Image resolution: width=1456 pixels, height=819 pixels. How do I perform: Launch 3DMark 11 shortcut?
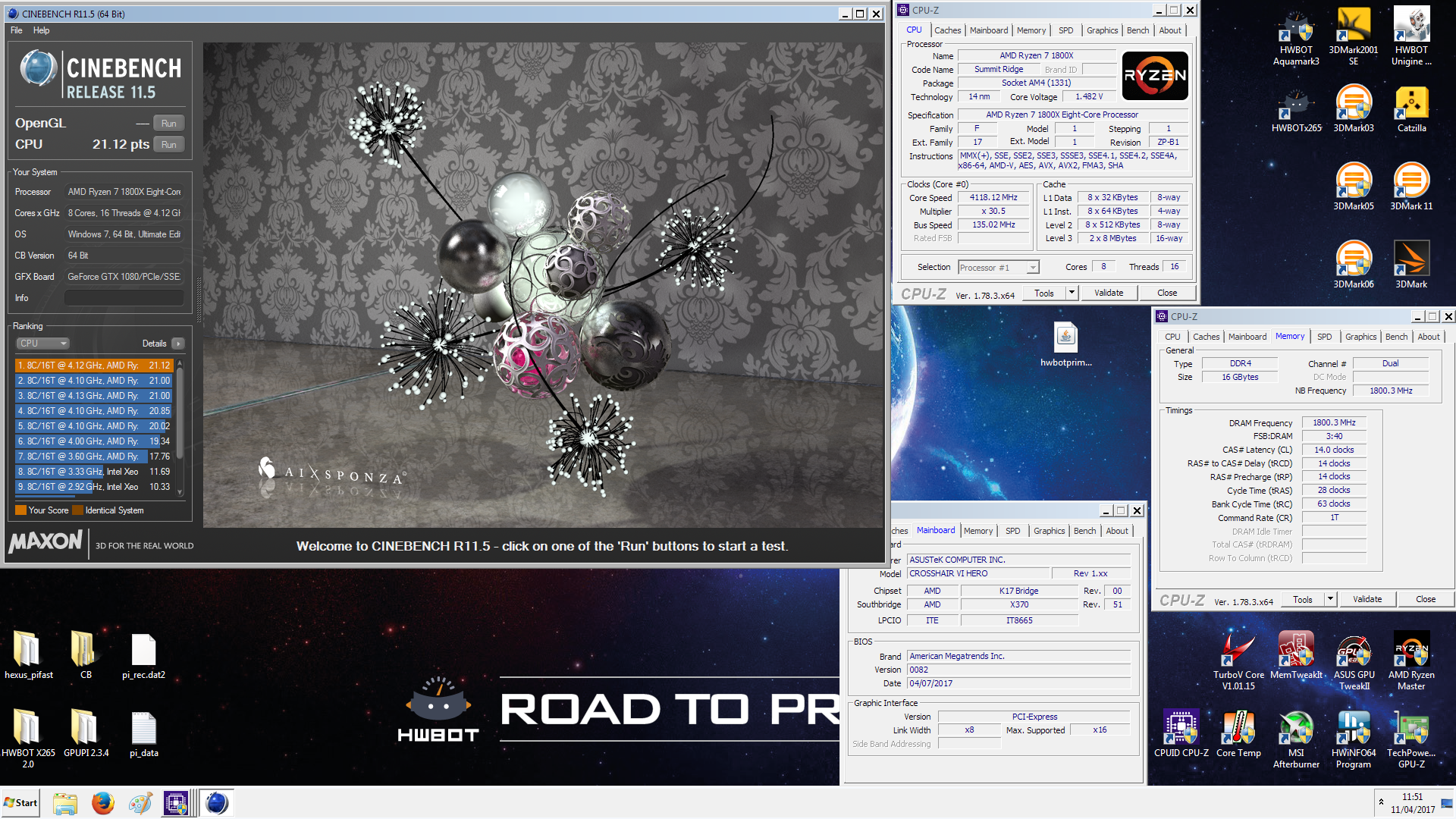pyautogui.click(x=1411, y=187)
